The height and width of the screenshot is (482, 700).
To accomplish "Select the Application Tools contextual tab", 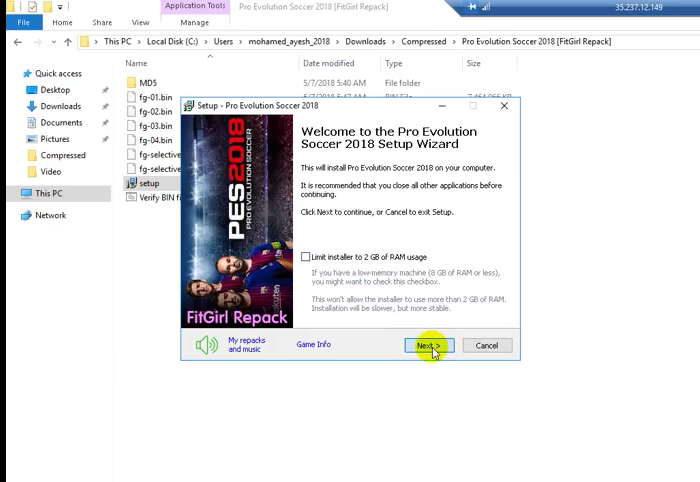I will click(x=195, y=6).
